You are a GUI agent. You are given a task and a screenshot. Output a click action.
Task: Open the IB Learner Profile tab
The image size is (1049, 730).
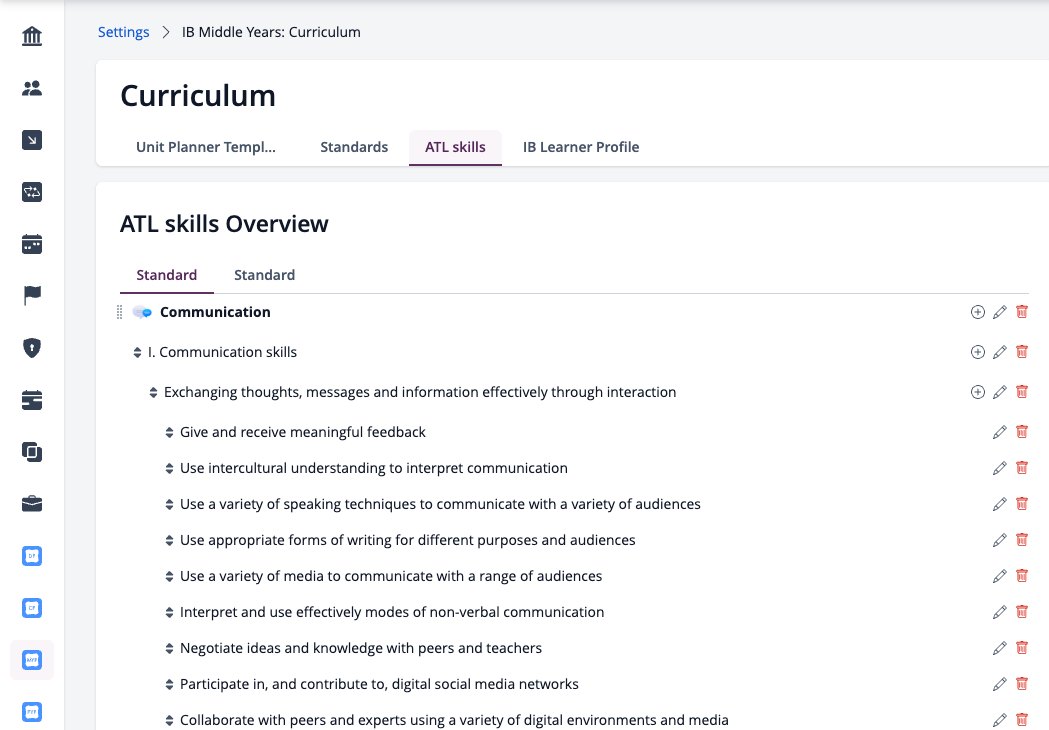pyautogui.click(x=581, y=147)
